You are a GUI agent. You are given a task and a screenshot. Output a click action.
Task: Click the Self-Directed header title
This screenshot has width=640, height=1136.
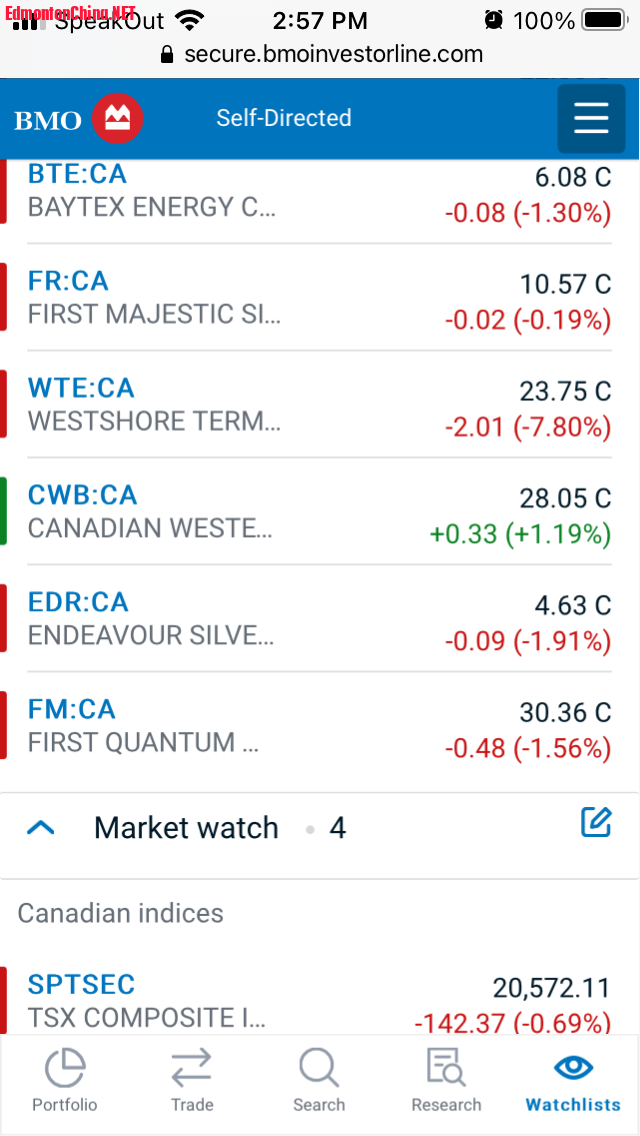284,118
